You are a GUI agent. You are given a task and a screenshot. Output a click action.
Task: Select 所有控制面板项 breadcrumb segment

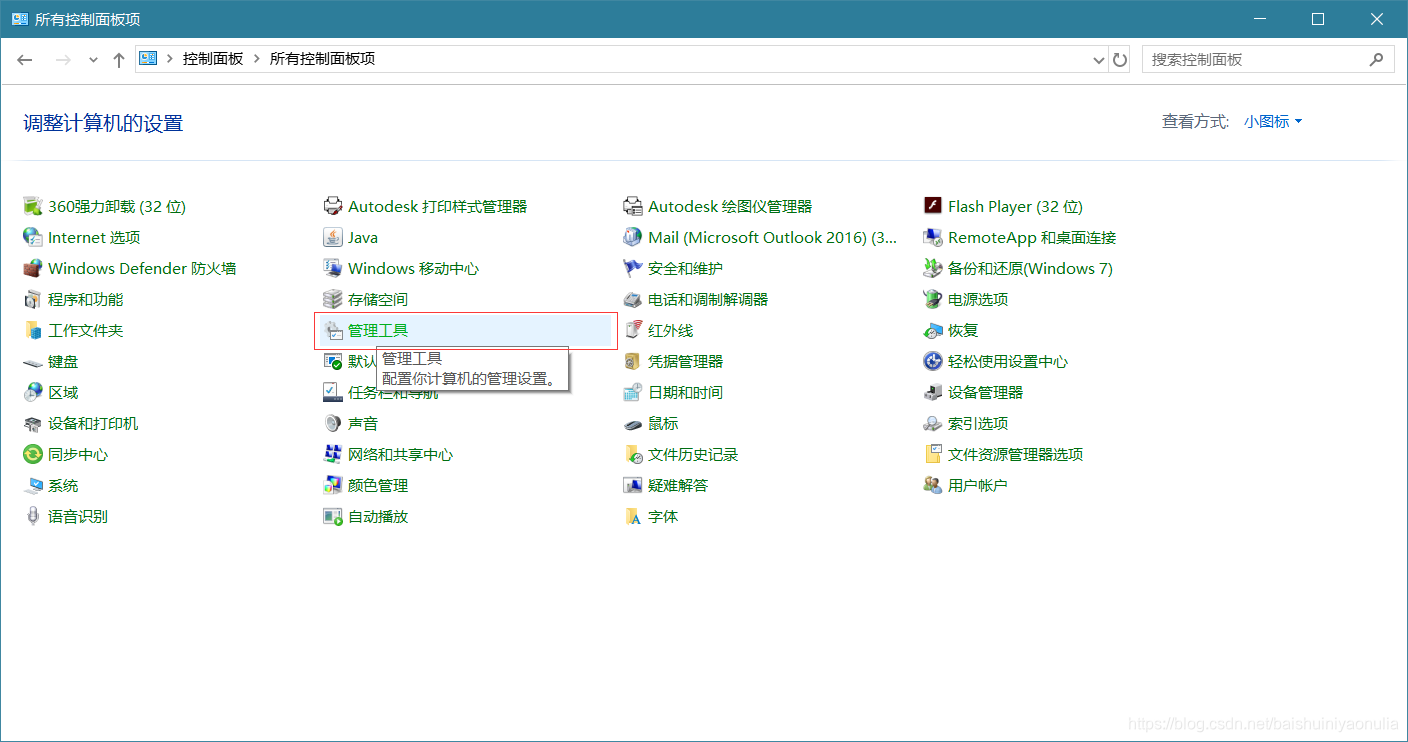pos(322,59)
